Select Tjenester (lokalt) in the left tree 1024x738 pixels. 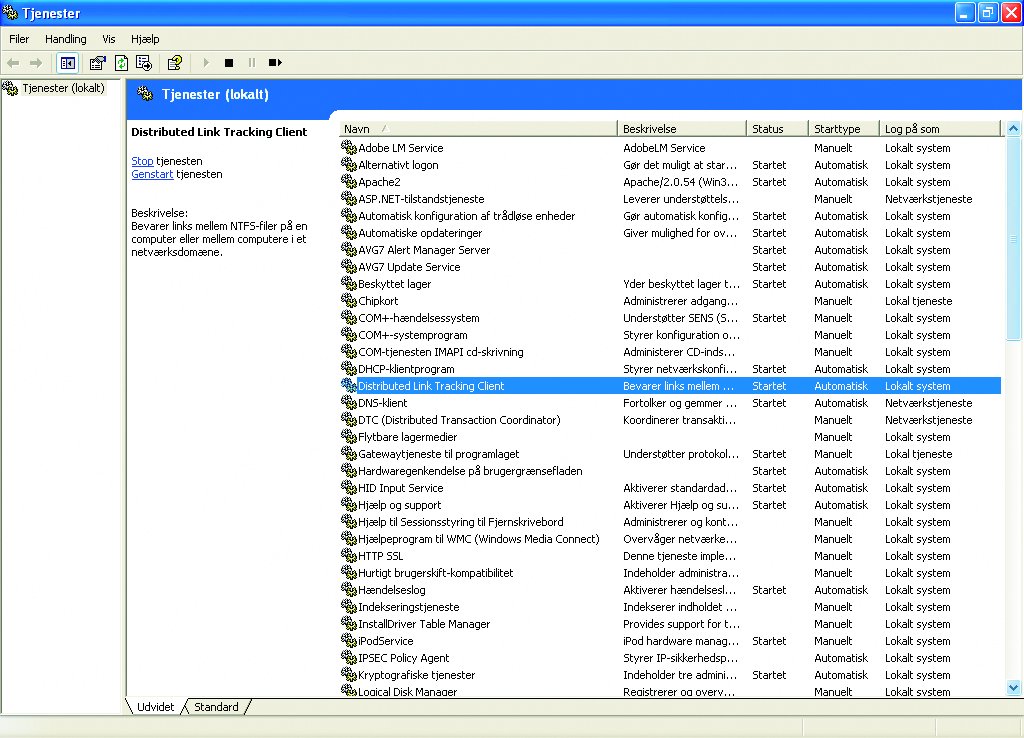[x=63, y=88]
